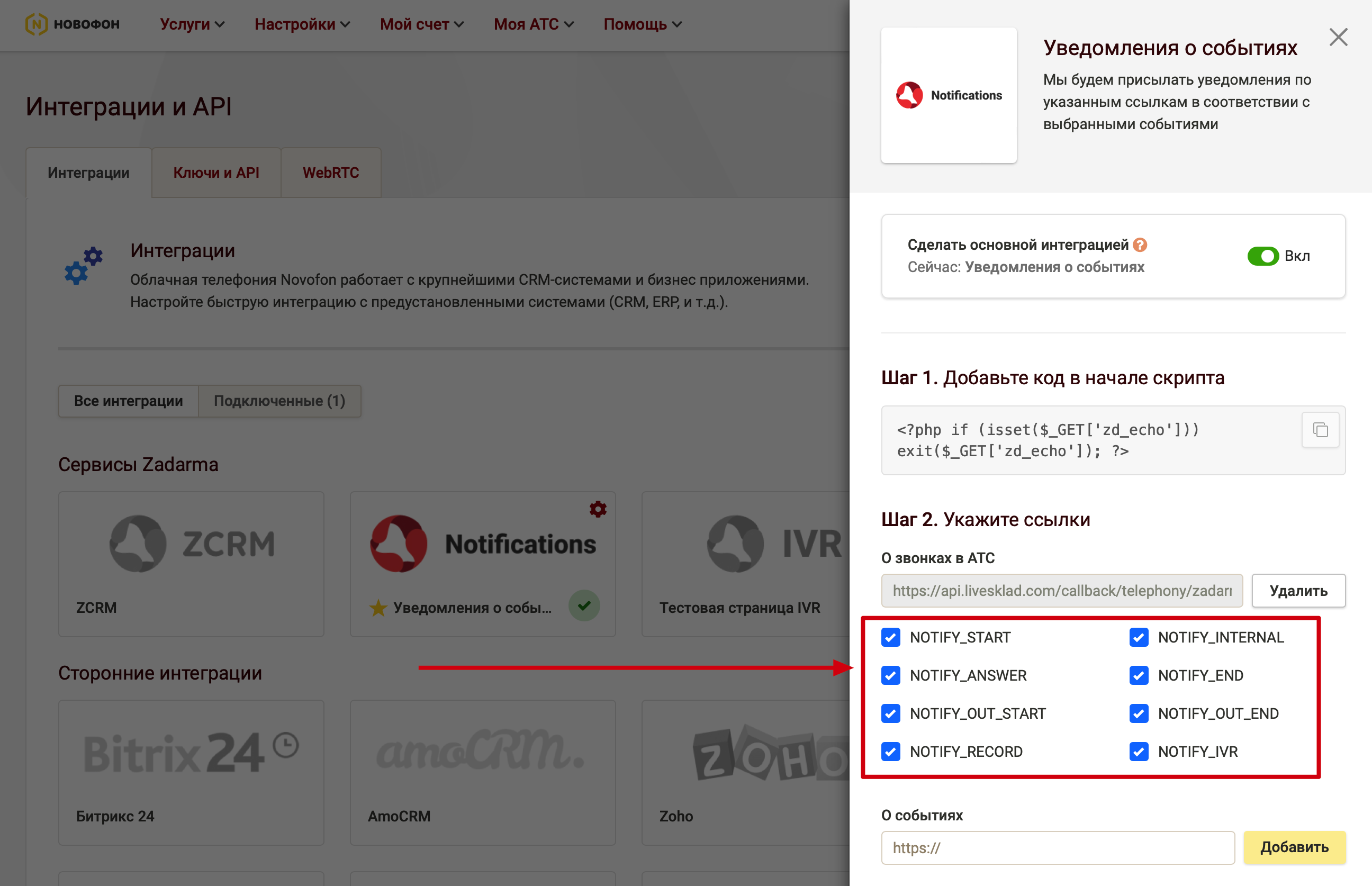1372x886 pixels.
Task: Click the 'Шаг 2. Укажите ссылки' heading
Action: (986, 520)
